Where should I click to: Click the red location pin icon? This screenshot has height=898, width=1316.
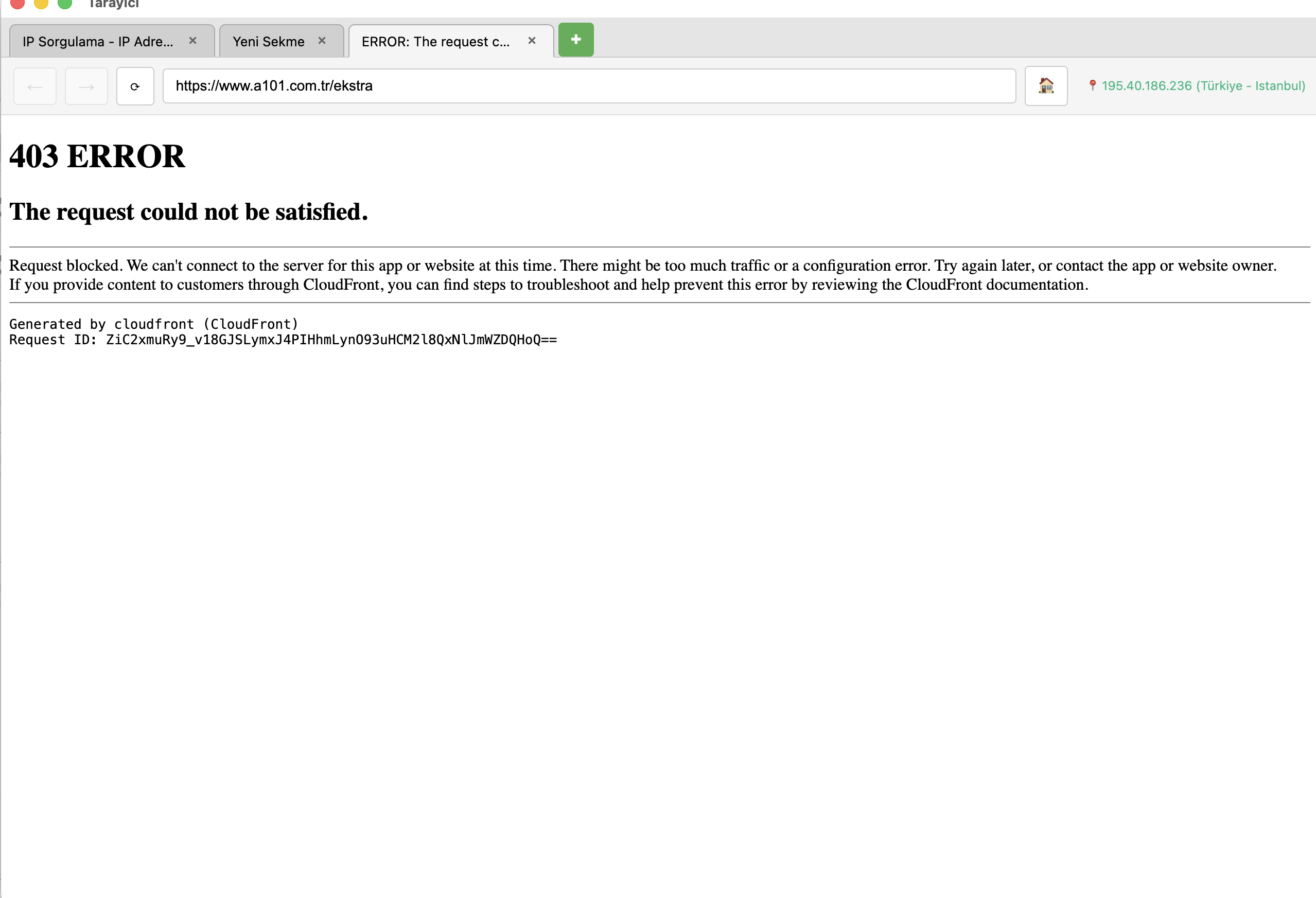1092,85
